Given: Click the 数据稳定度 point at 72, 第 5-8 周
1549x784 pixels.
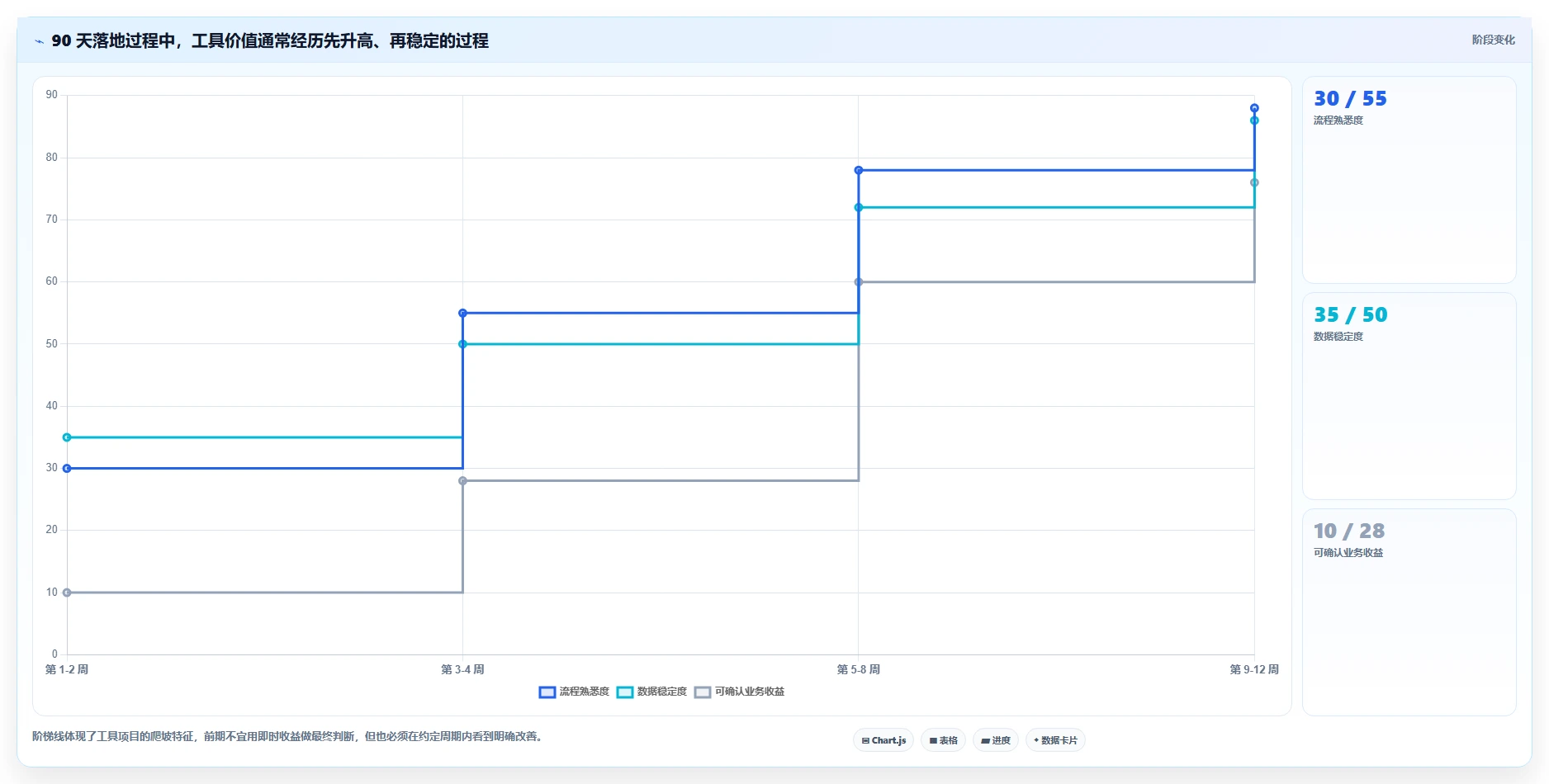Looking at the screenshot, I should pos(859,207).
